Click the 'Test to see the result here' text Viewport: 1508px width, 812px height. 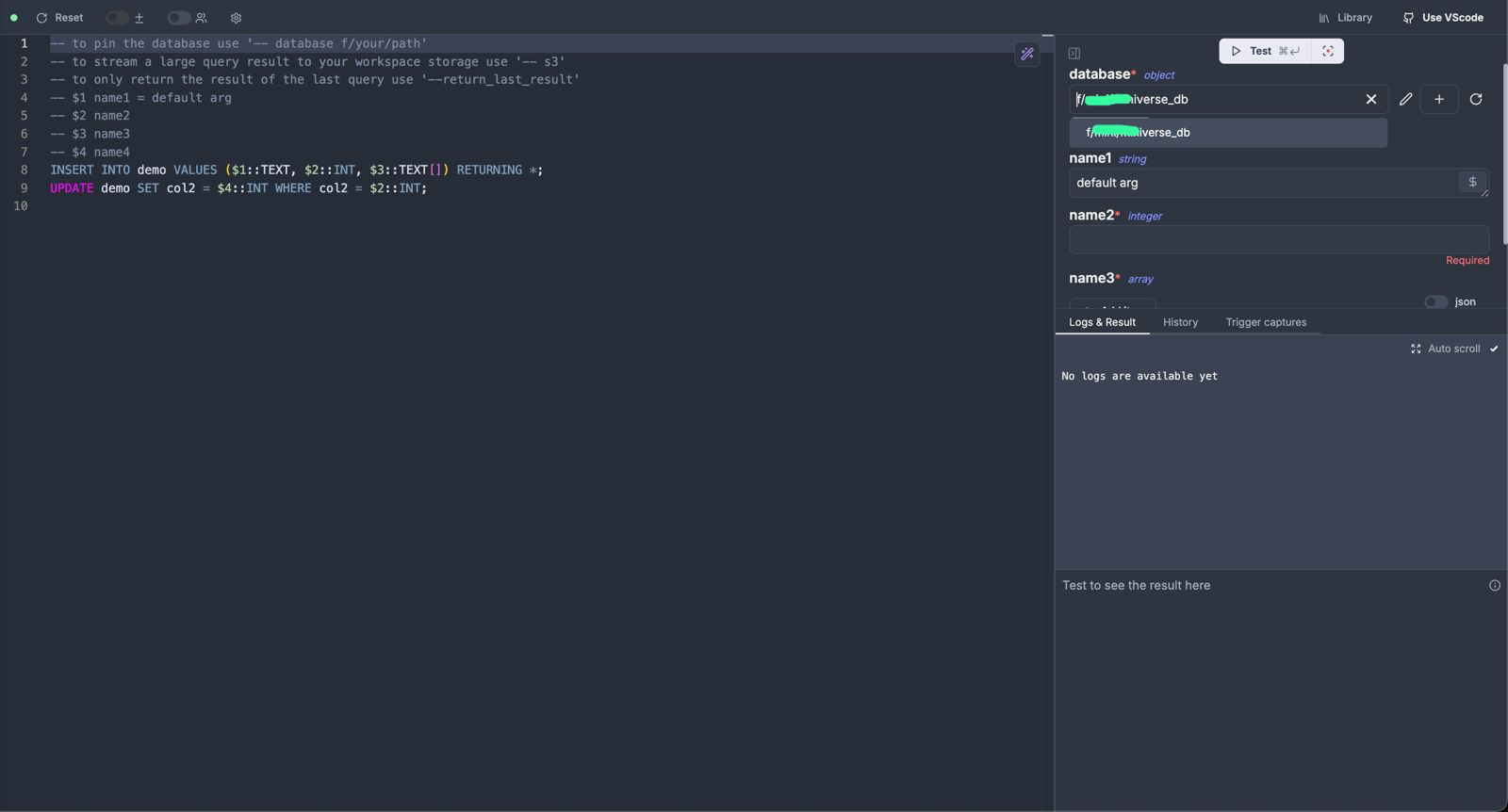pos(1136,585)
